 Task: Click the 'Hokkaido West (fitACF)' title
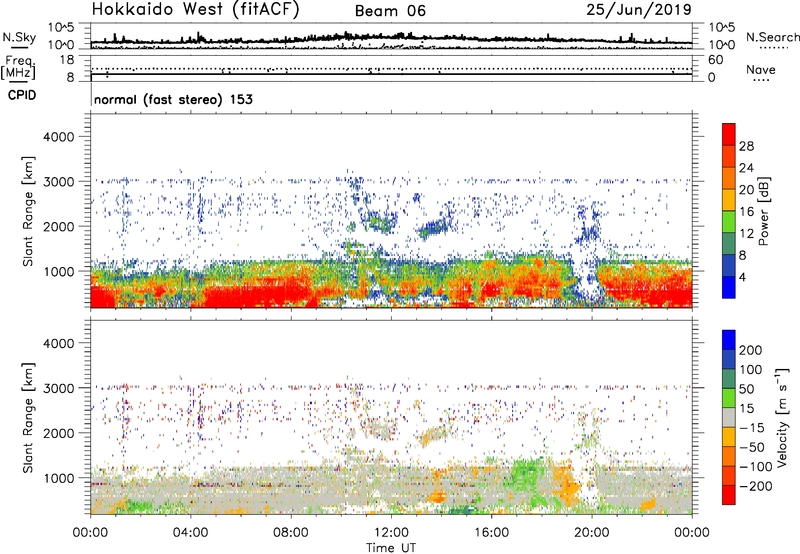[x=196, y=10]
